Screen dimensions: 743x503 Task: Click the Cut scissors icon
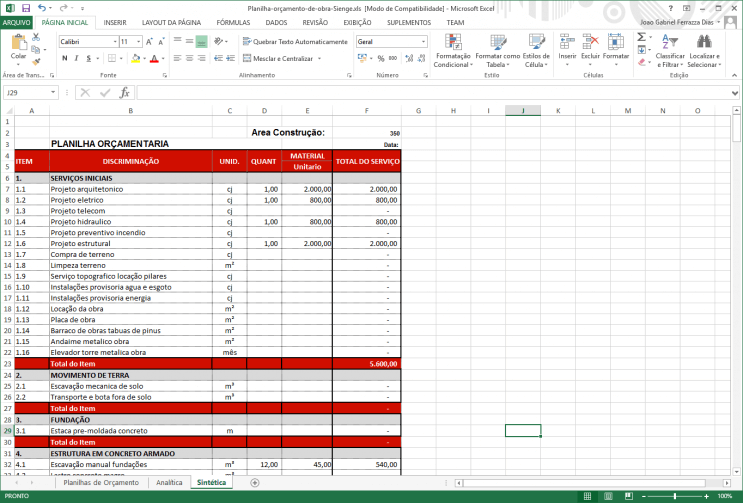pyautogui.click(x=37, y=36)
